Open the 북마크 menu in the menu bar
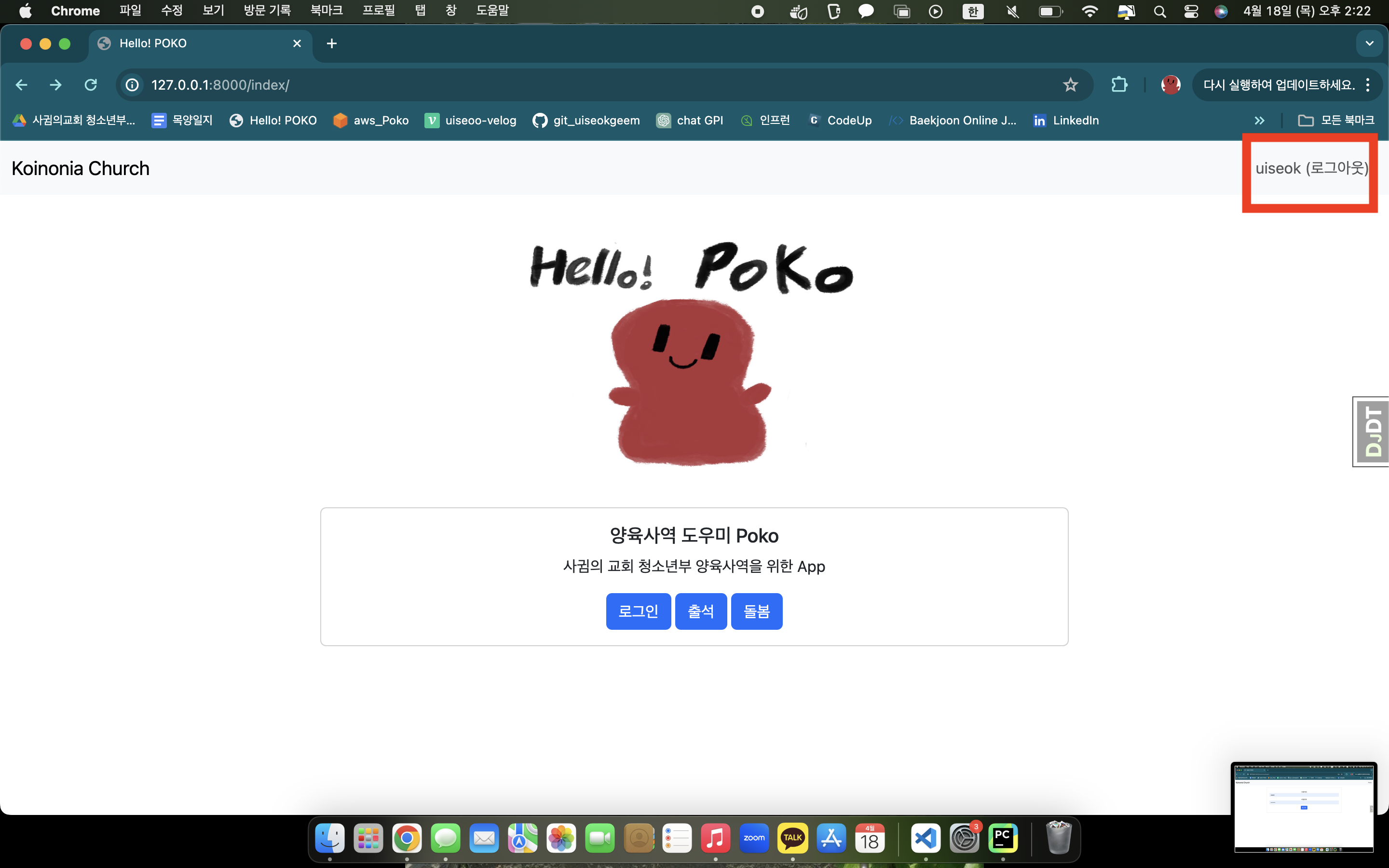This screenshot has width=1389, height=868. [326, 11]
